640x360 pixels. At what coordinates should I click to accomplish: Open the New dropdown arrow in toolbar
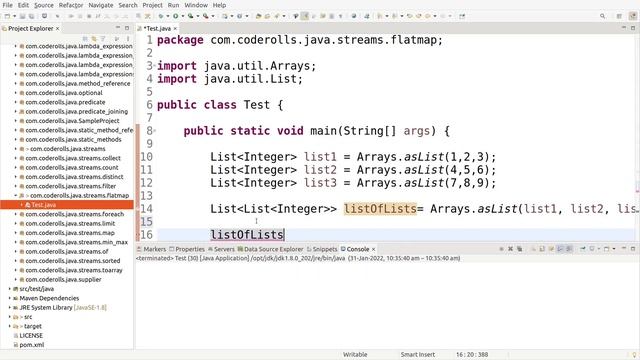point(14,16)
